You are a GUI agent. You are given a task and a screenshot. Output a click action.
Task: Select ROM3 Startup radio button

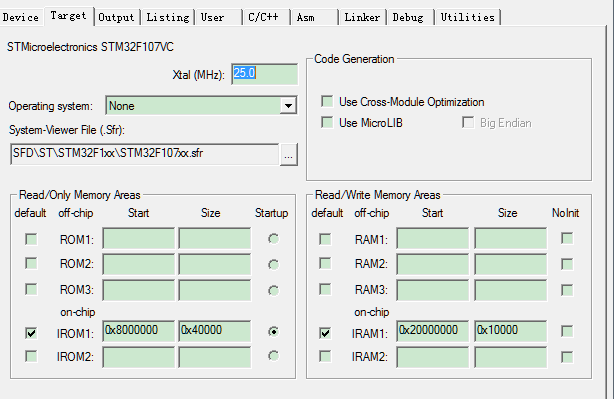tap(273, 291)
